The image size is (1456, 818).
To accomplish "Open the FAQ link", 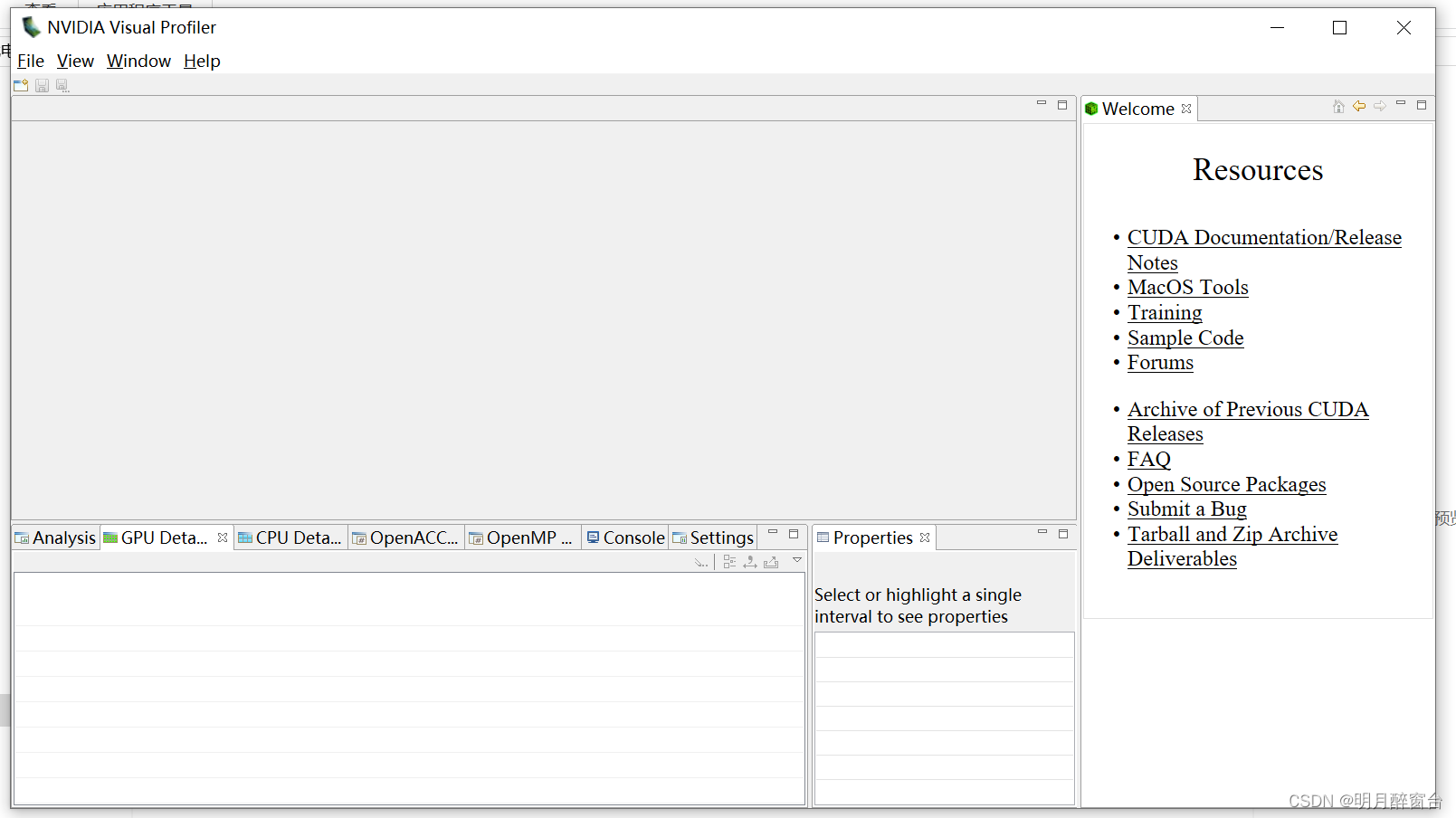I will (1149, 459).
